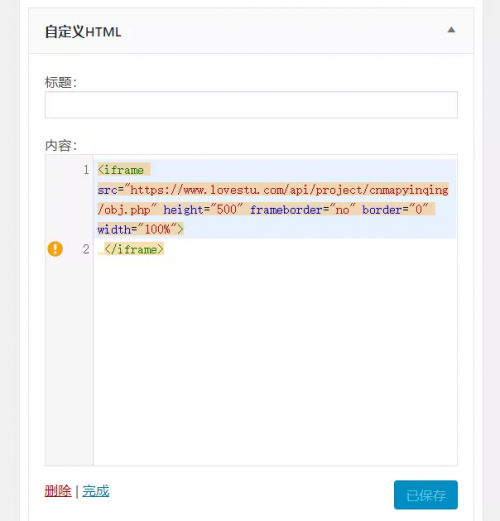Click the 内容 content label
This screenshot has height=521, width=500.
pyautogui.click(x=61, y=146)
